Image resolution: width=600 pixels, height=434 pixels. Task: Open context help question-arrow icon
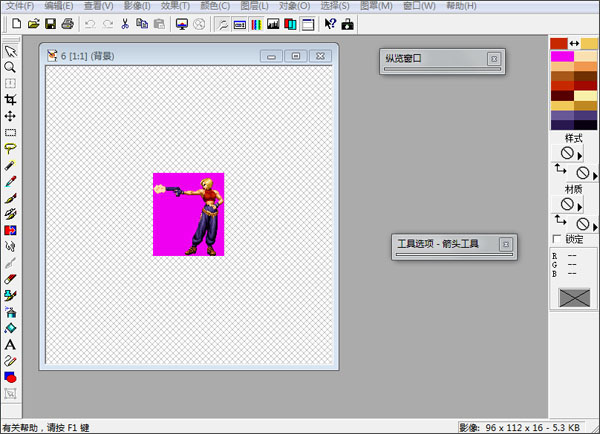tap(330, 24)
